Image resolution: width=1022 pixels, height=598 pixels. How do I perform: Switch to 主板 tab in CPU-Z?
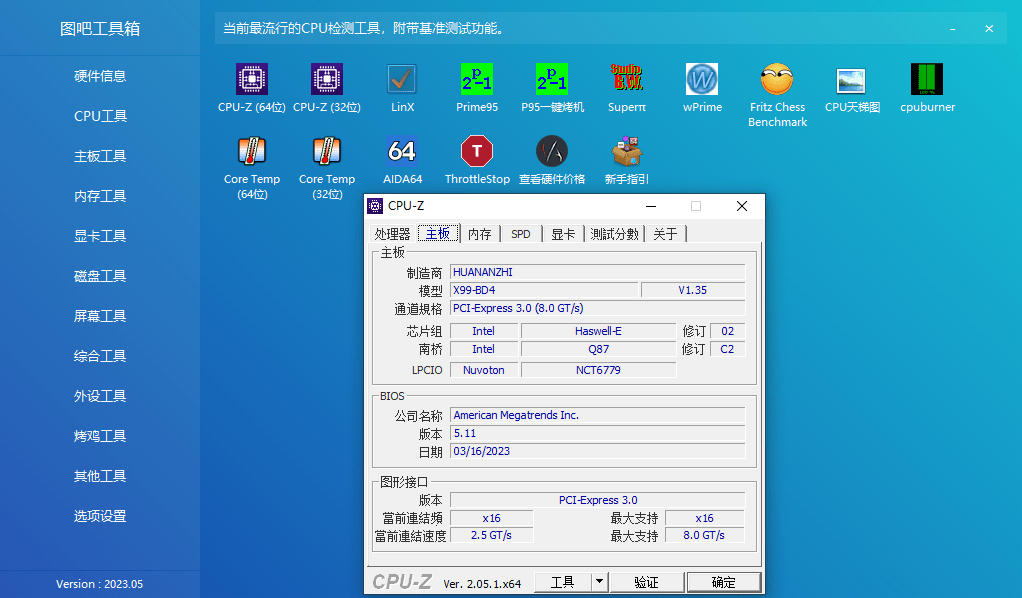pos(438,233)
